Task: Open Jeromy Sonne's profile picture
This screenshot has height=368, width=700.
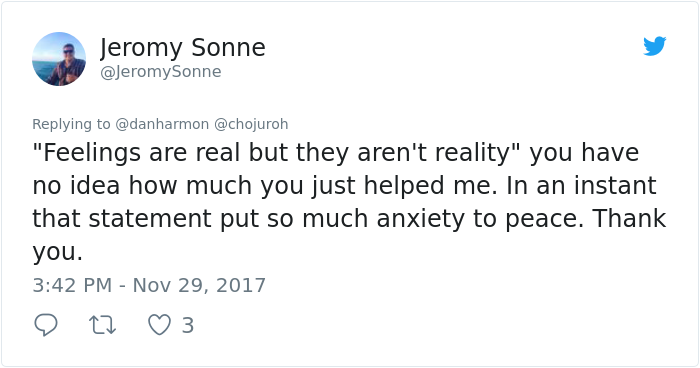Action: [x=59, y=59]
